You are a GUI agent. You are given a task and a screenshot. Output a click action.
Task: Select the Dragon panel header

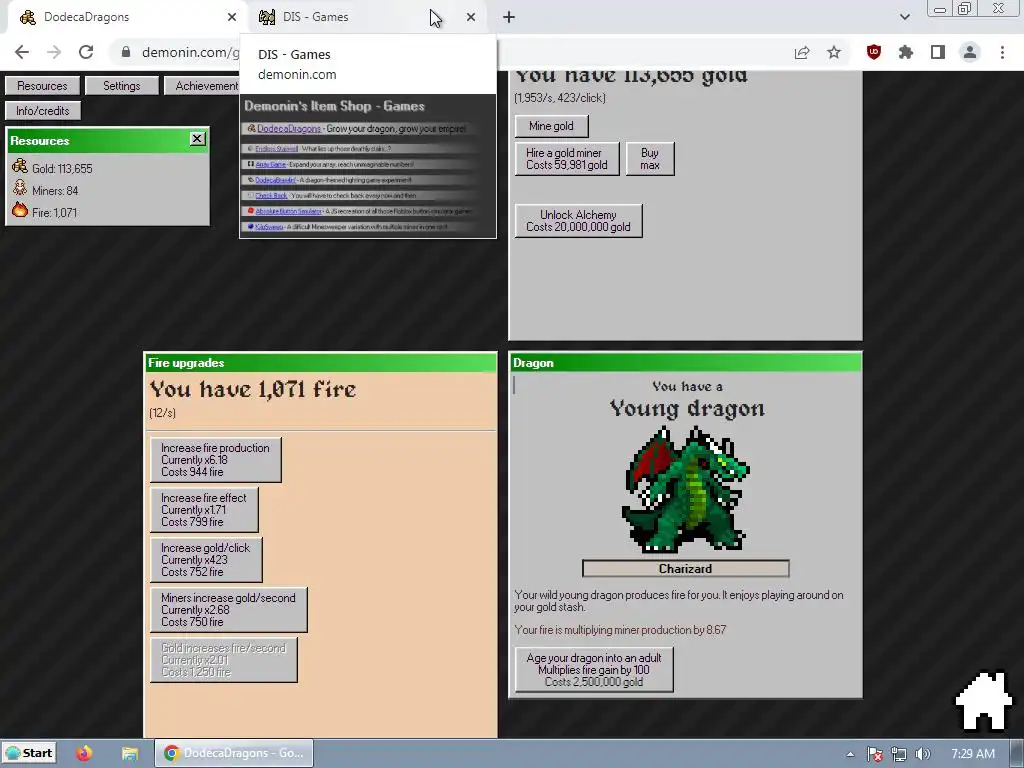click(x=685, y=363)
